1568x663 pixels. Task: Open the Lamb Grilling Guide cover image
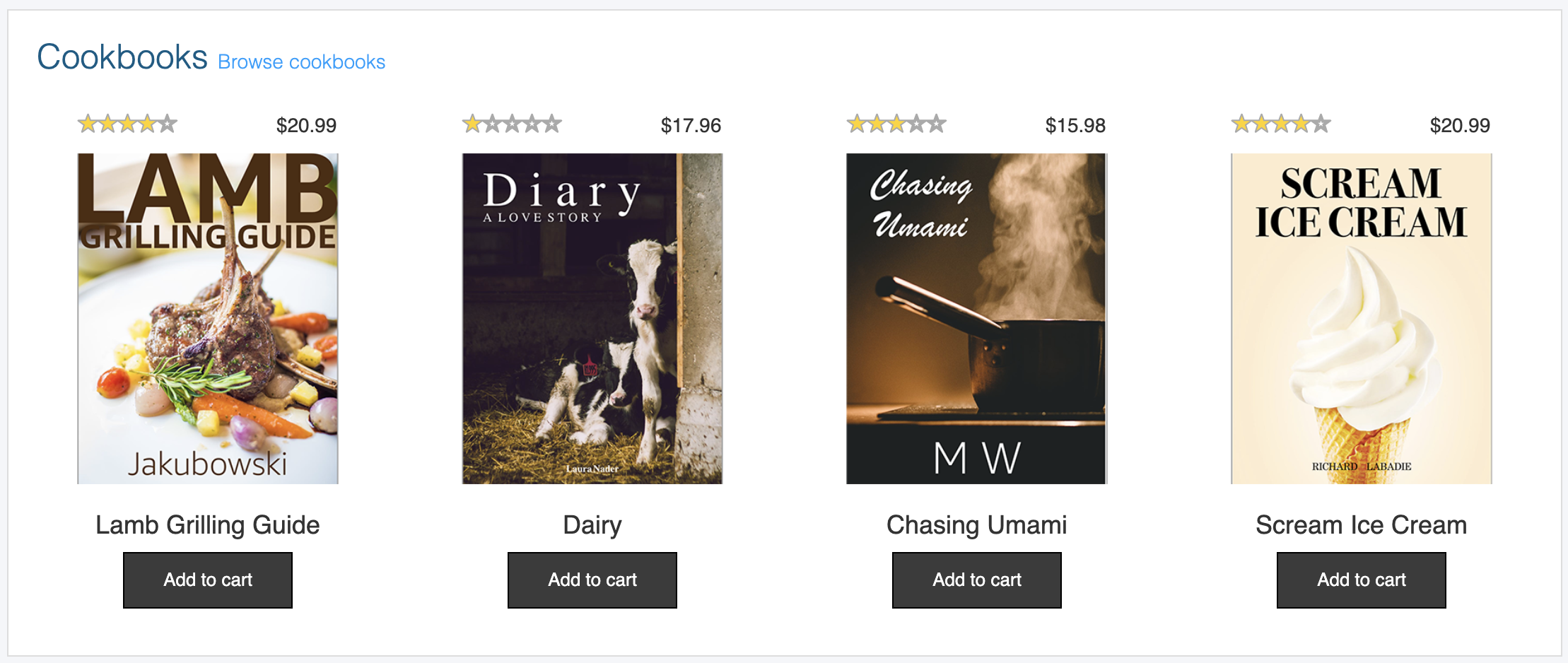point(208,319)
